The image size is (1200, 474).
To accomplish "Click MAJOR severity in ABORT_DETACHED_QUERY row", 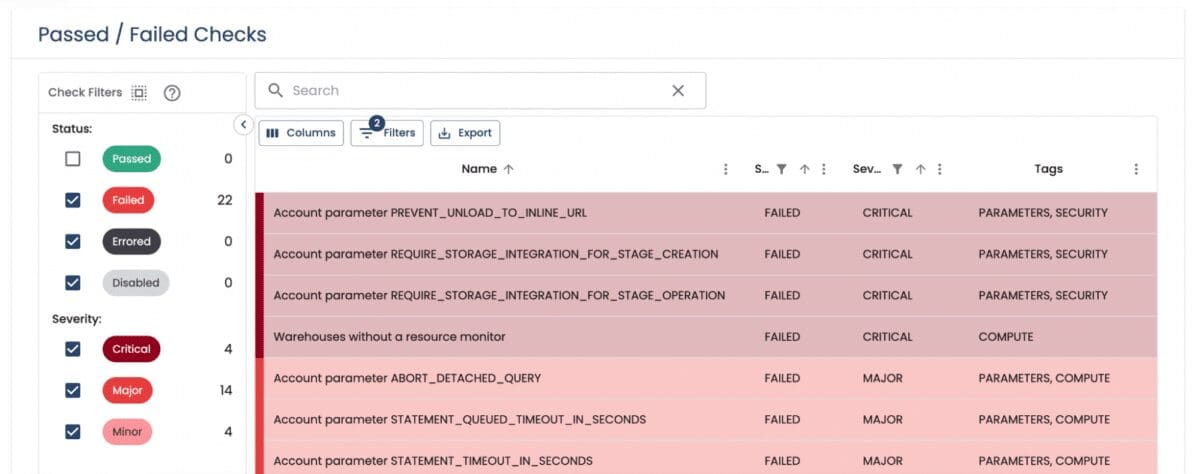I will click(883, 378).
